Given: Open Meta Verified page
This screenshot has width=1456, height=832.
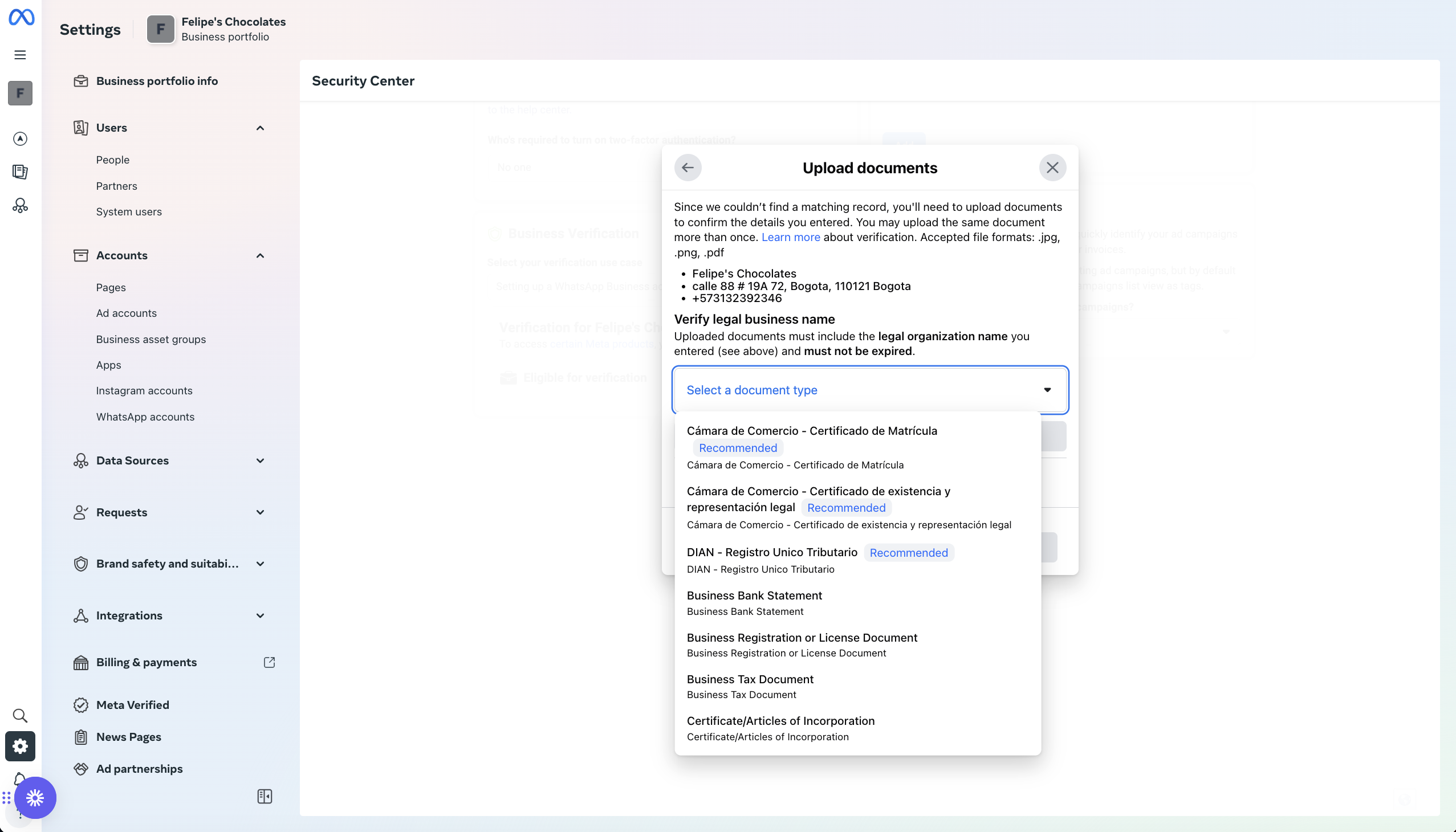Looking at the screenshot, I should 133,705.
